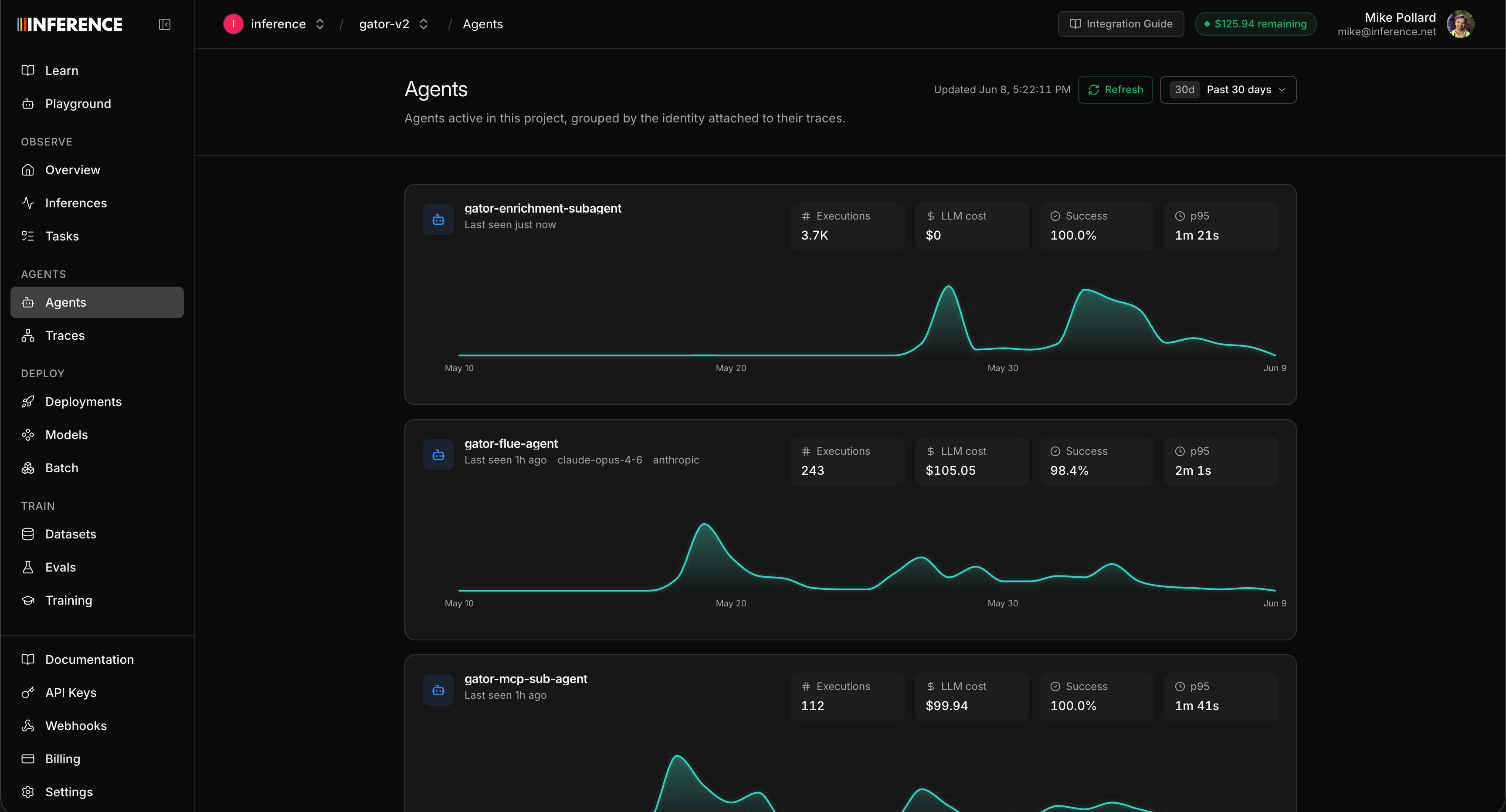Click gator-mcp-sub-agent LLM cost $99.94
Image resolution: width=1506 pixels, height=812 pixels.
point(972,697)
